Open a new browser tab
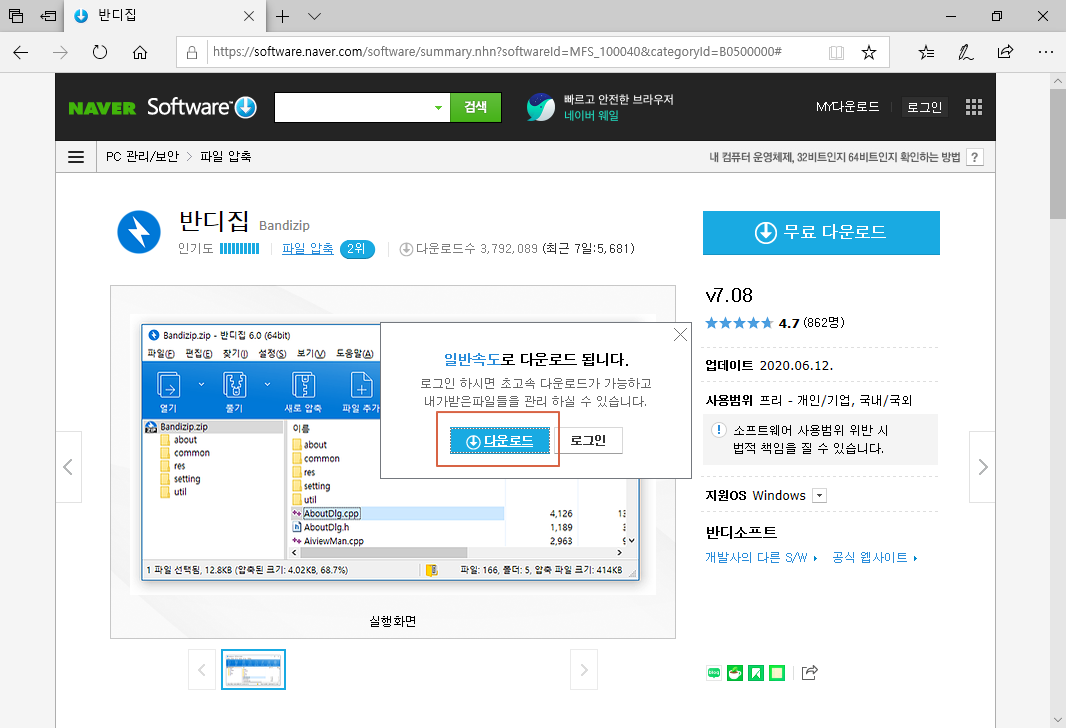1066x728 pixels. pyautogui.click(x=283, y=16)
